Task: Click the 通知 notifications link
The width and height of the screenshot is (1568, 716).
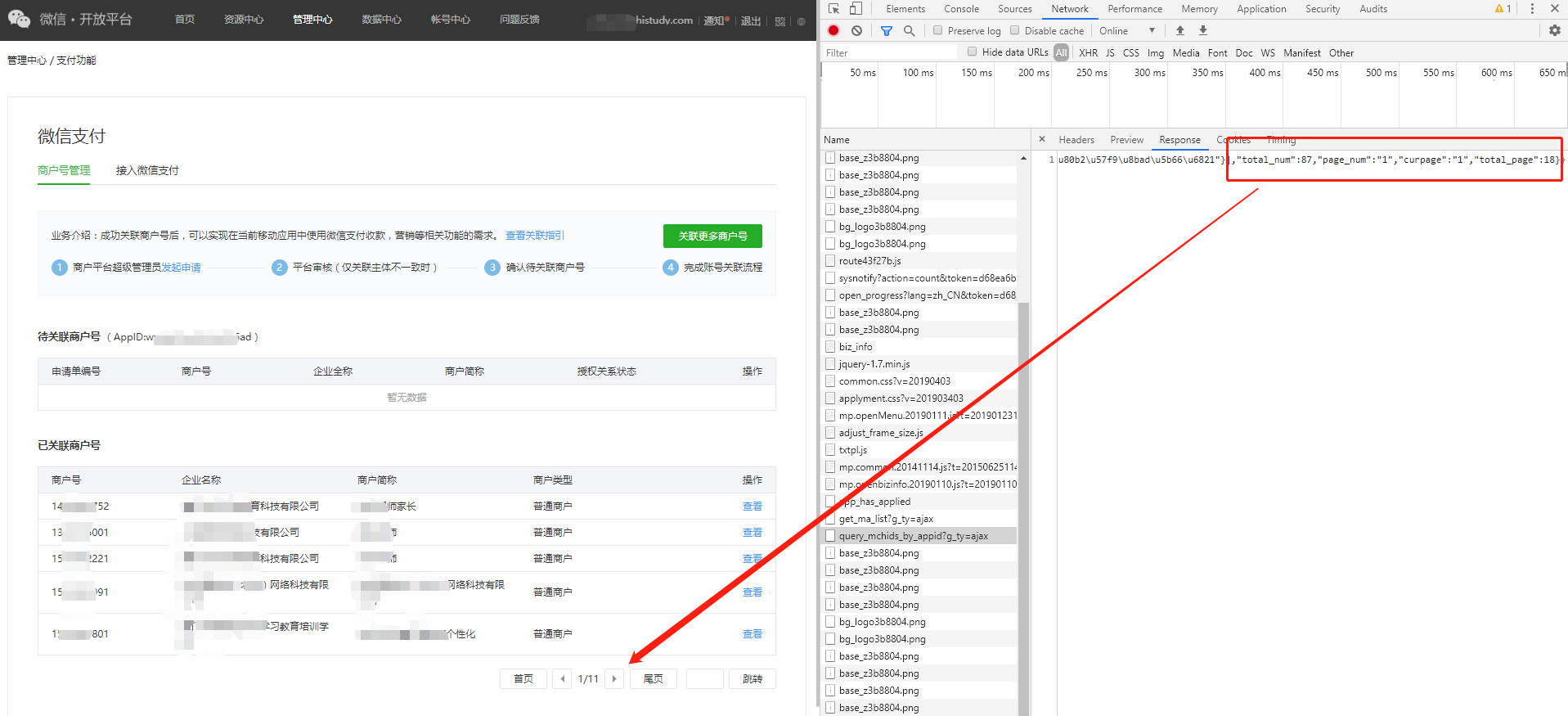Action: (x=715, y=21)
